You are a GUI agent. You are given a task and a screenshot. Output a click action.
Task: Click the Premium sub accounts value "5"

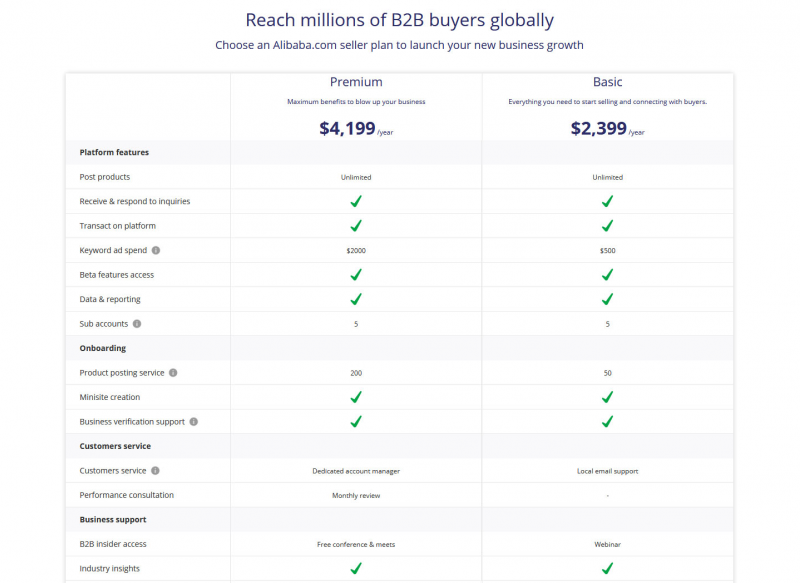pyautogui.click(x=356, y=324)
